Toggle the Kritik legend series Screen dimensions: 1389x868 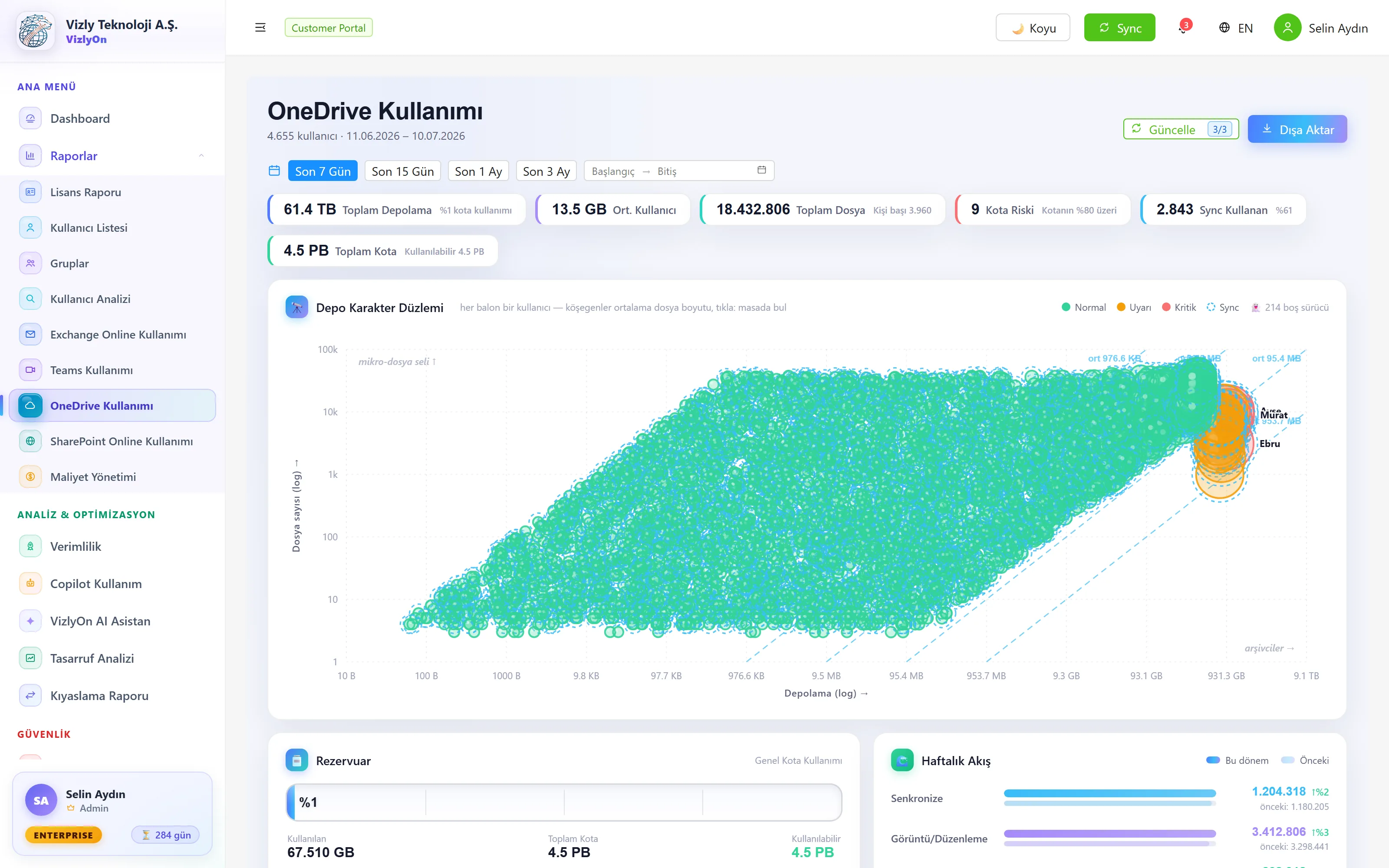click(1179, 307)
